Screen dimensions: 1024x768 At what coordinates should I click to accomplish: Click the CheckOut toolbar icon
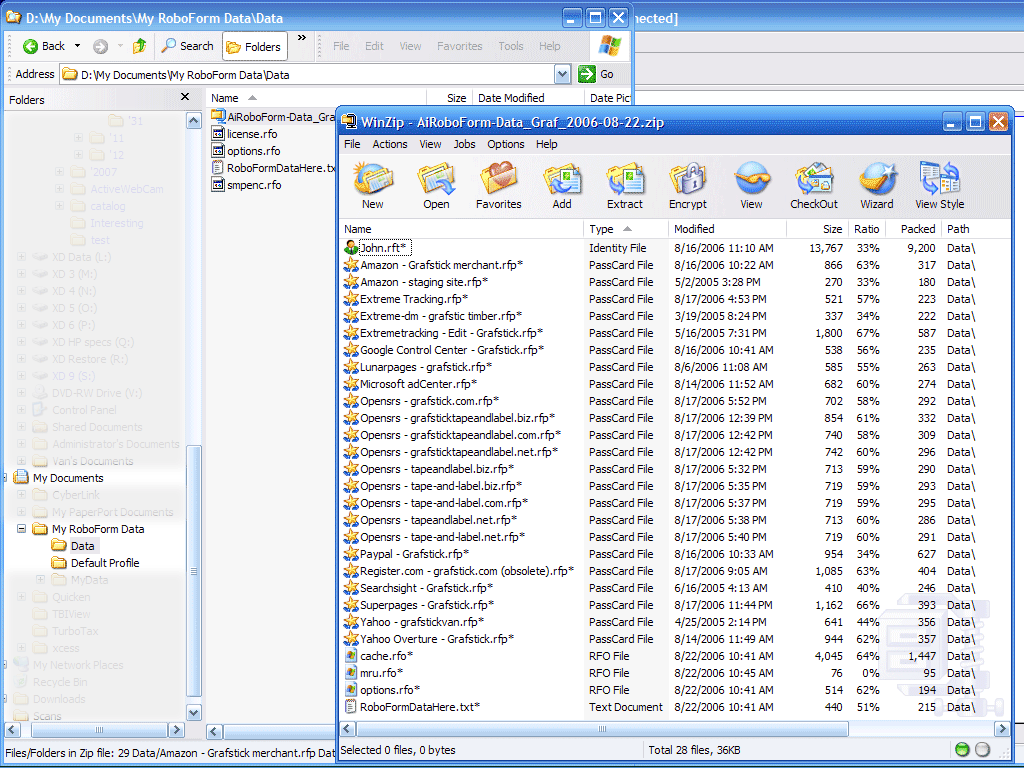814,185
